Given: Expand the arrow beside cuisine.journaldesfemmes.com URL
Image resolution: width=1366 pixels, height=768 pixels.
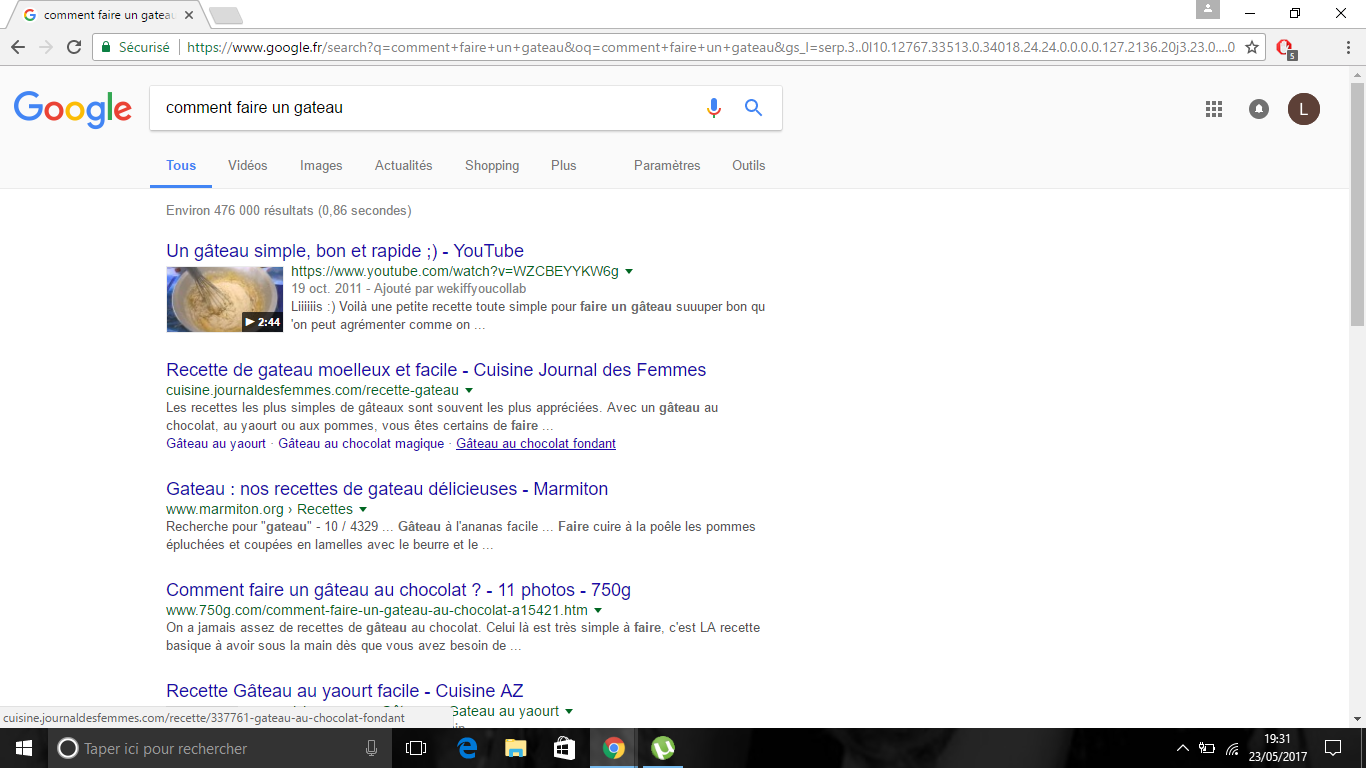Looking at the screenshot, I should 469,391.
